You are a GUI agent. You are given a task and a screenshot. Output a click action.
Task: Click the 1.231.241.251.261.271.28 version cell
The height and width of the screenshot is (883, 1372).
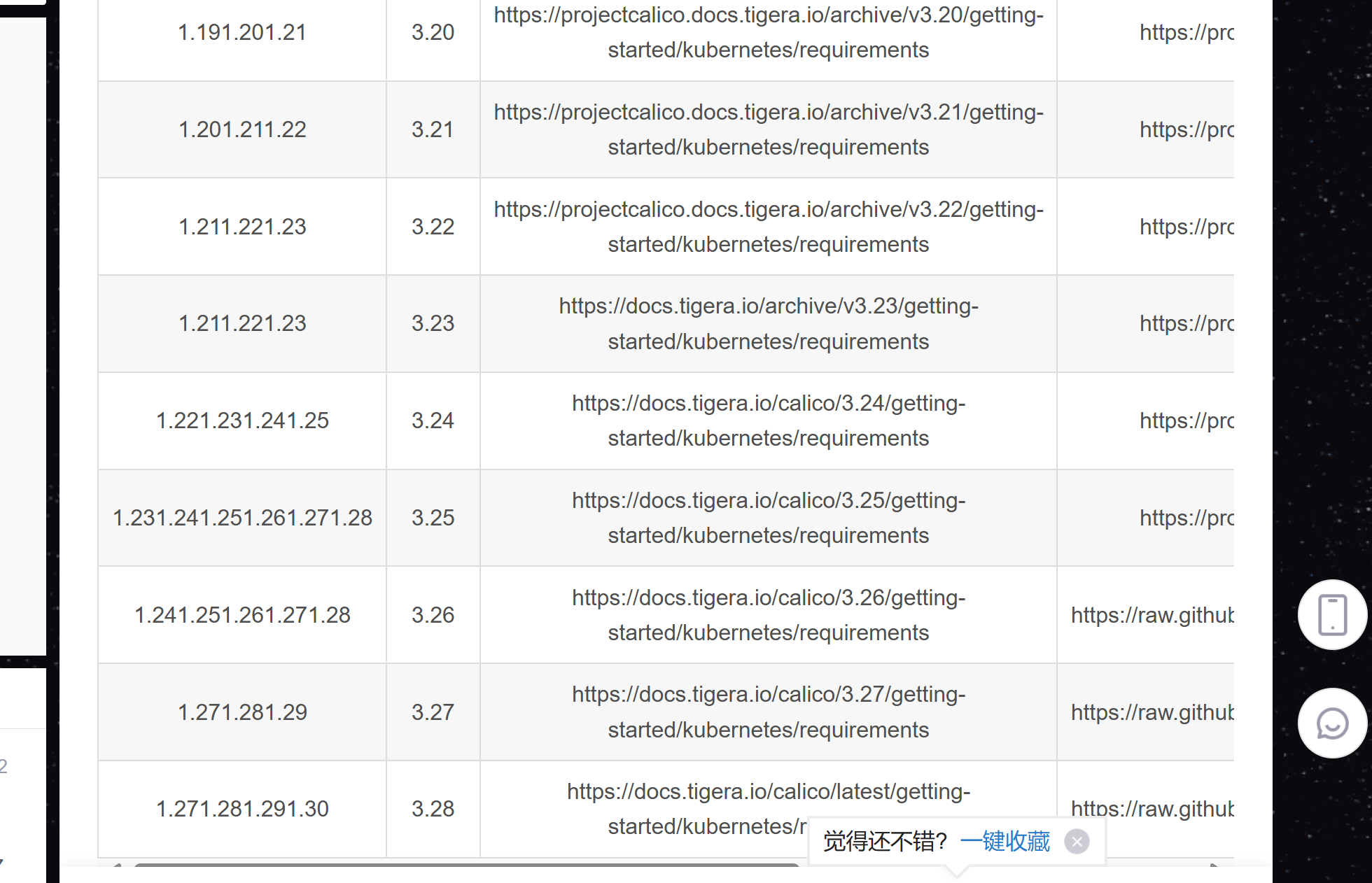coord(242,518)
